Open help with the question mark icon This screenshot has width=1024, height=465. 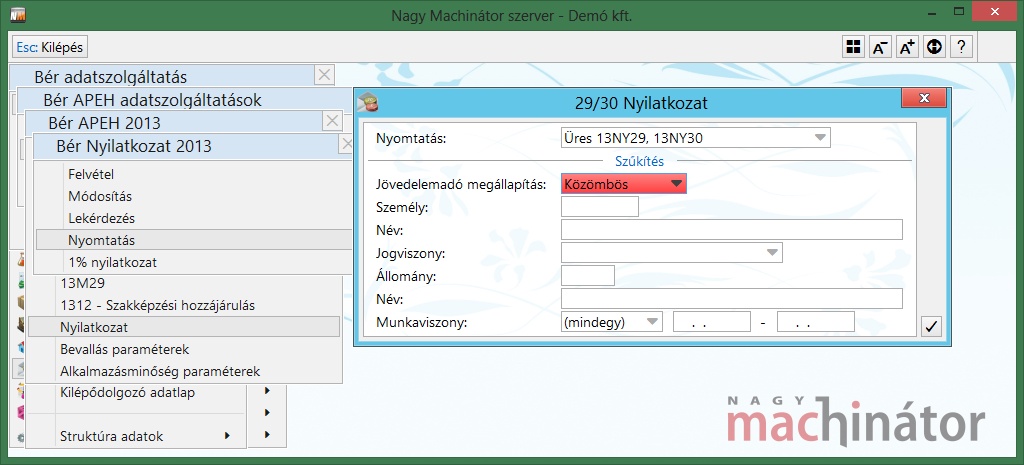pyautogui.click(x=962, y=47)
